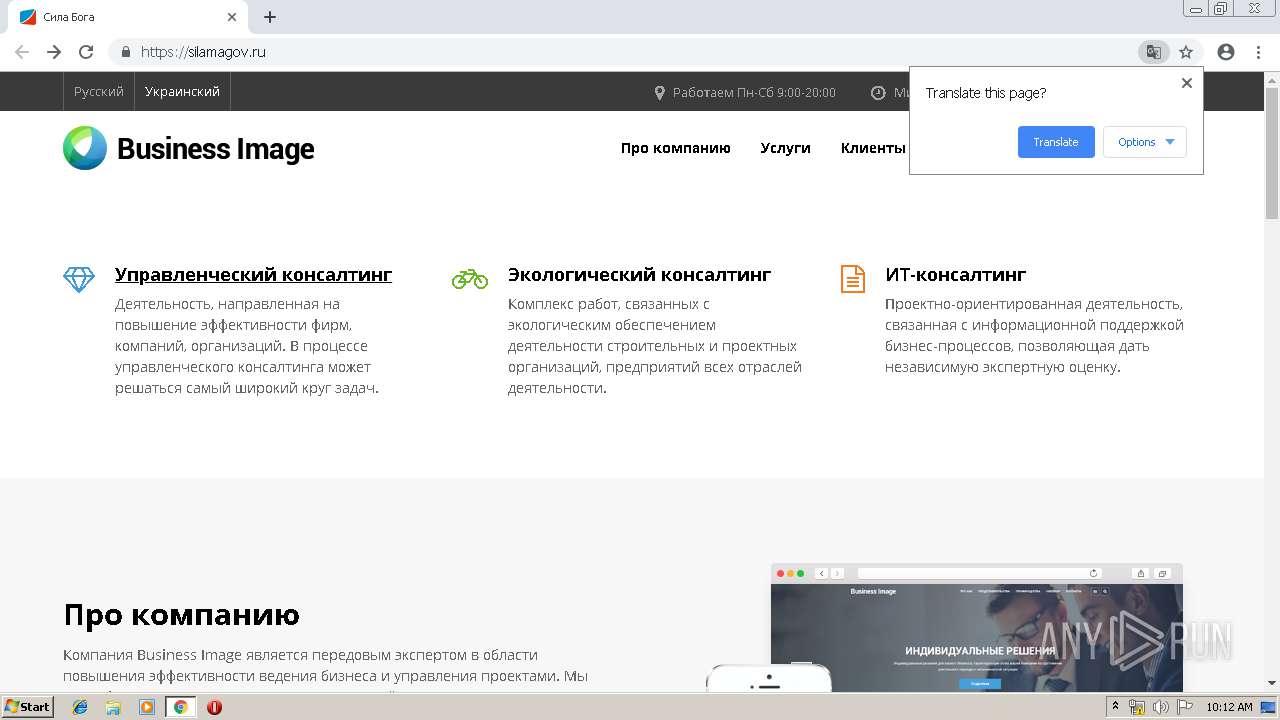Click scrollbar down arrow
1280x720 pixels.
[x=1272, y=683]
